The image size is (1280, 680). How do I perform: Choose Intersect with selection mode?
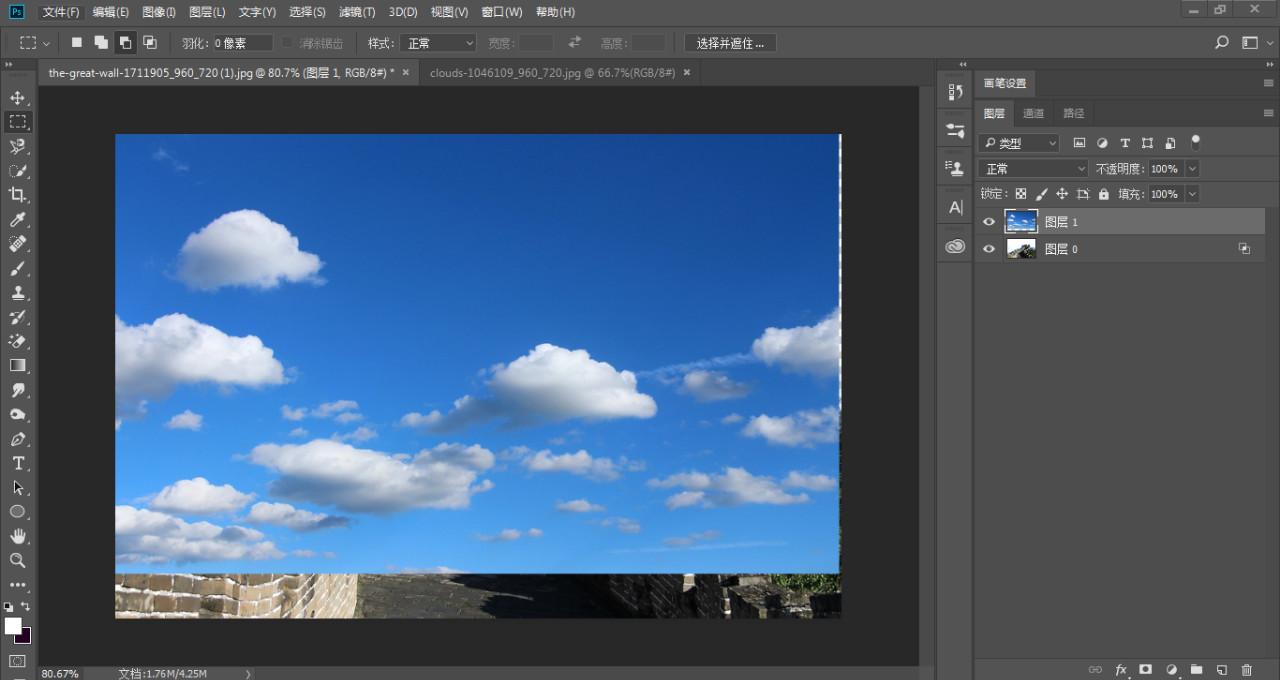pyautogui.click(x=150, y=43)
